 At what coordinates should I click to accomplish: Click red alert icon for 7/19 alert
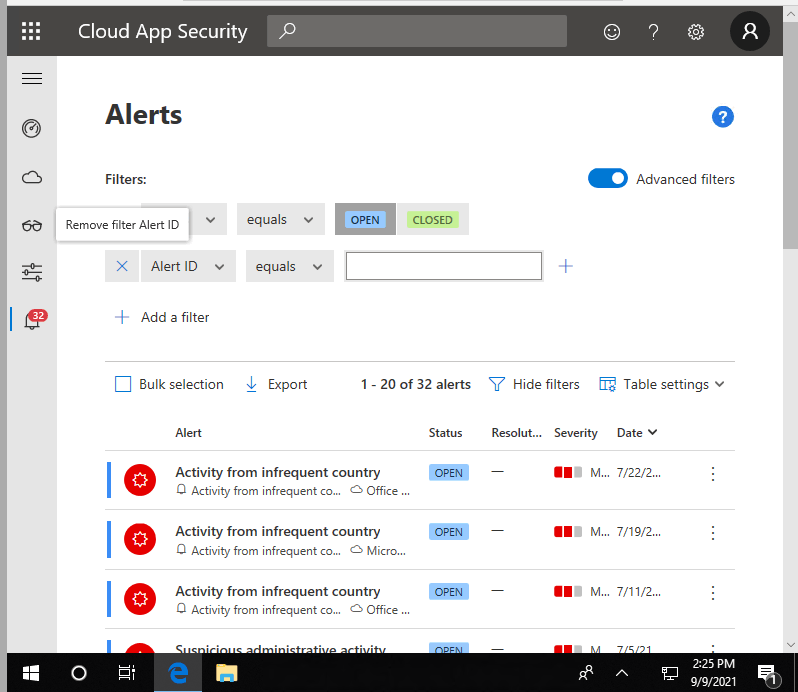140,539
